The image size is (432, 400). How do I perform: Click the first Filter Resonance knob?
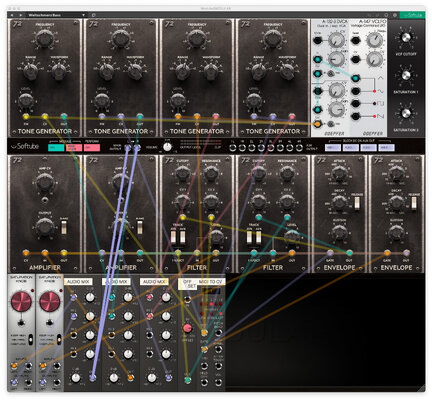tap(211, 173)
